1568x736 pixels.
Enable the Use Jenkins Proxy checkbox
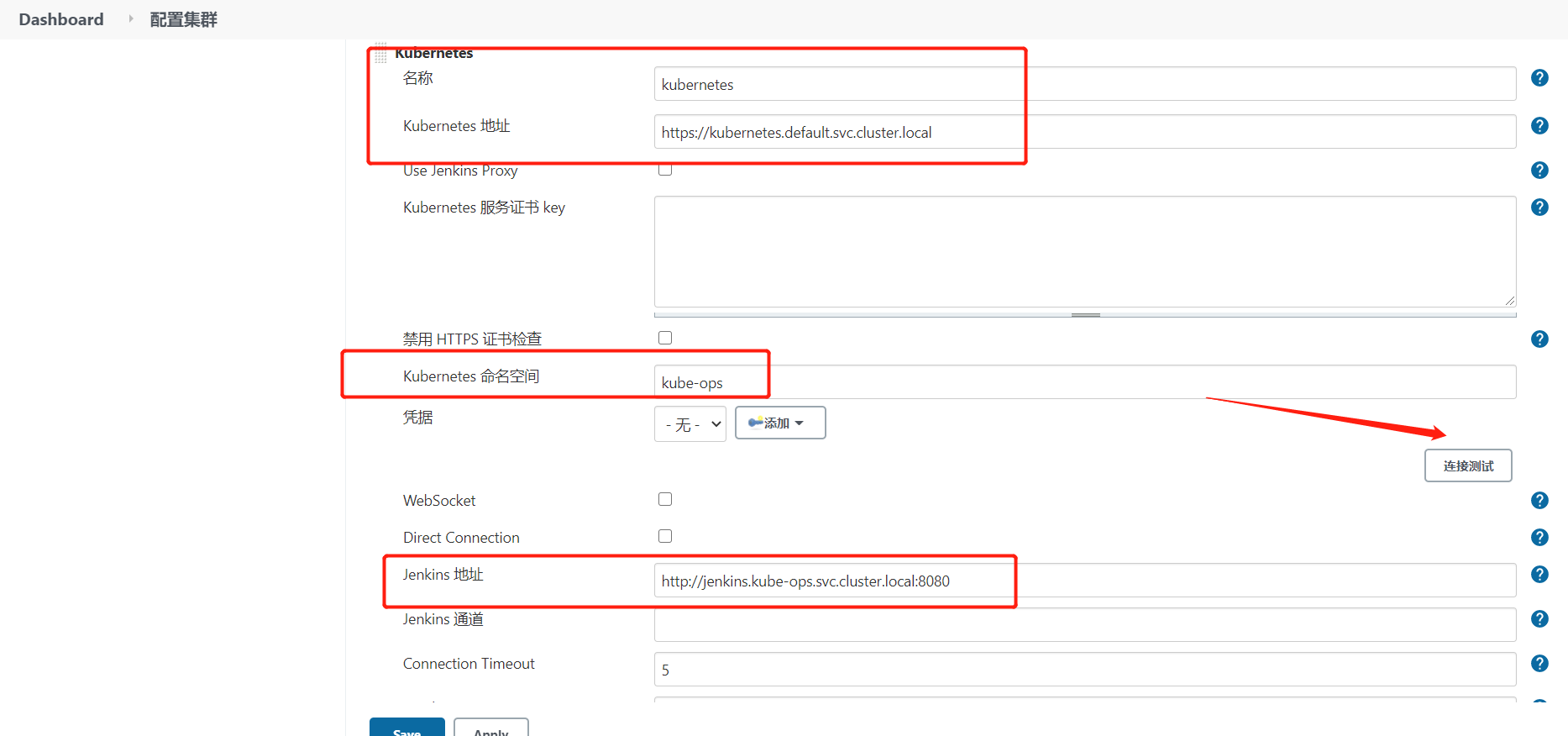[665, 170]
